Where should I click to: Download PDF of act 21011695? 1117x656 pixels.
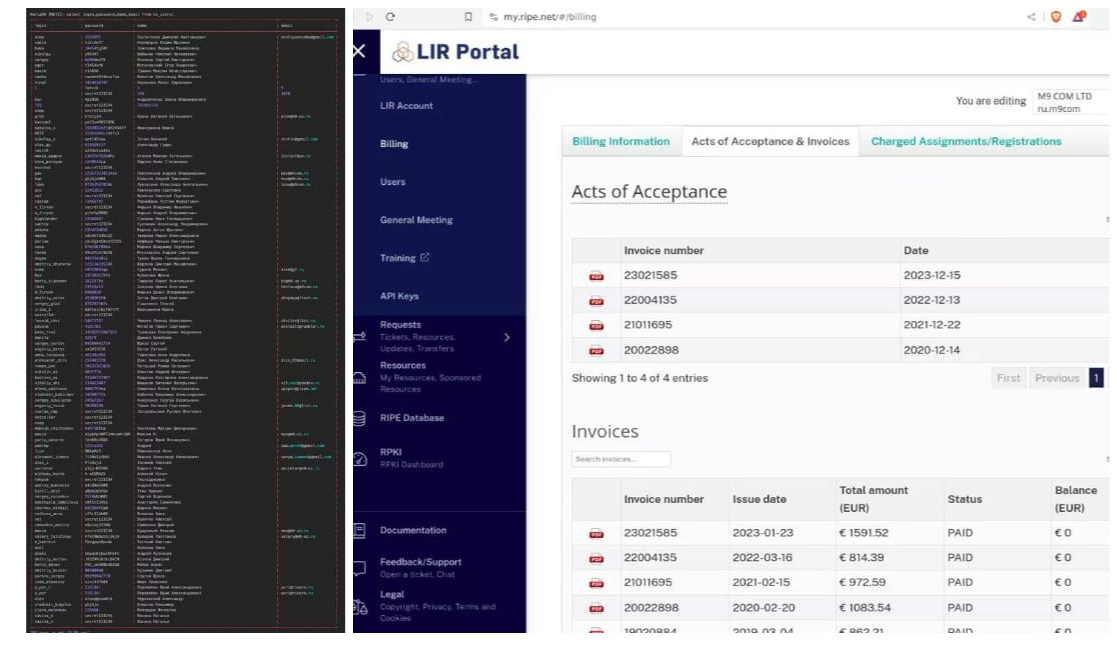coord(596,326)
